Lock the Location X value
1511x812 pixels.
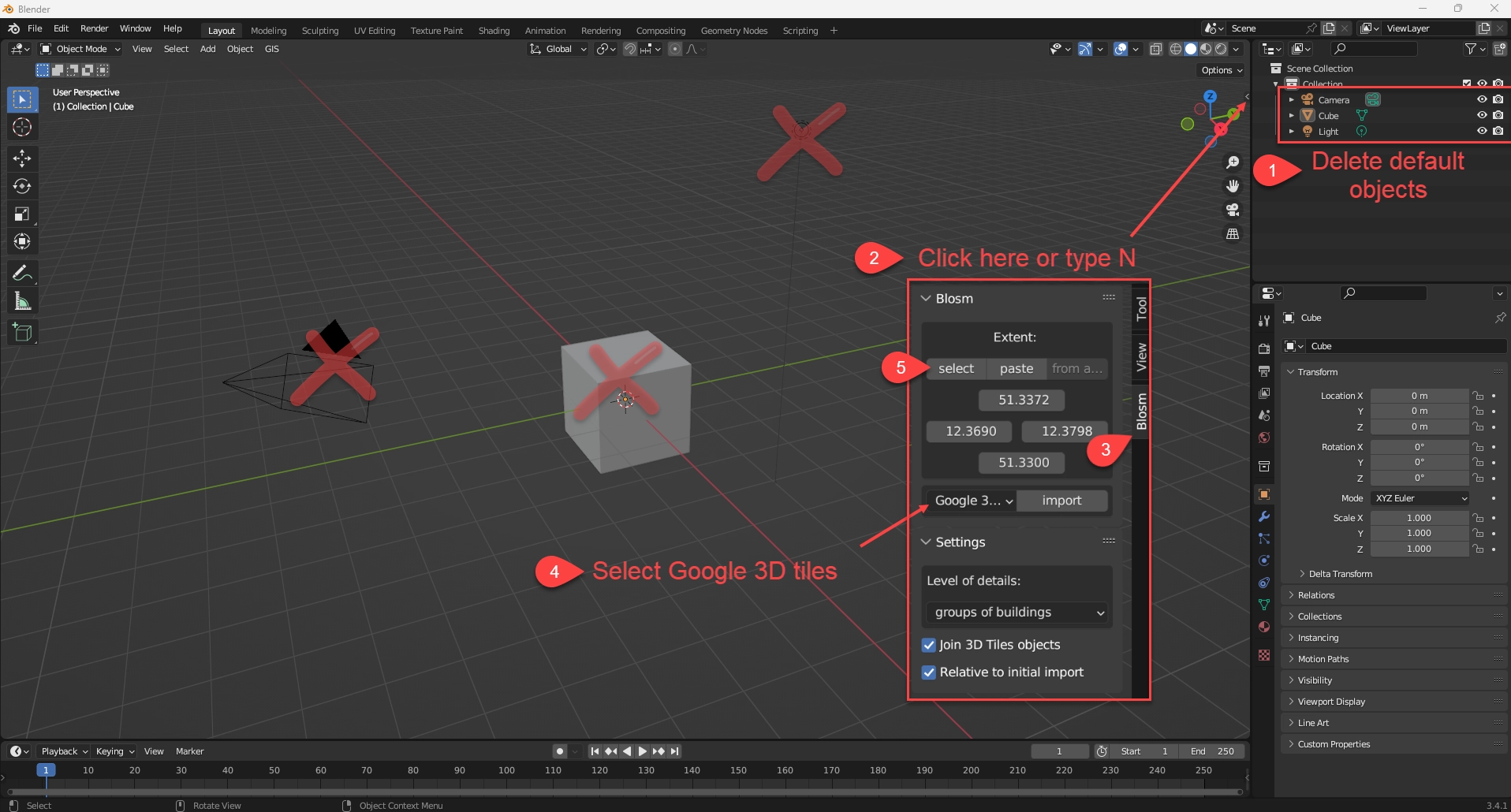(x=1479, y=396)
